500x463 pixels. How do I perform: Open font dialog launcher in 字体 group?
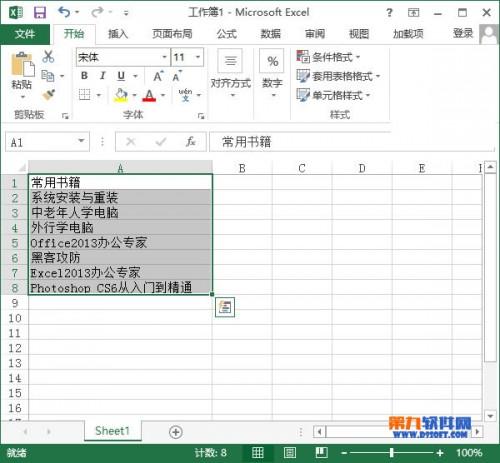point(201,116)
